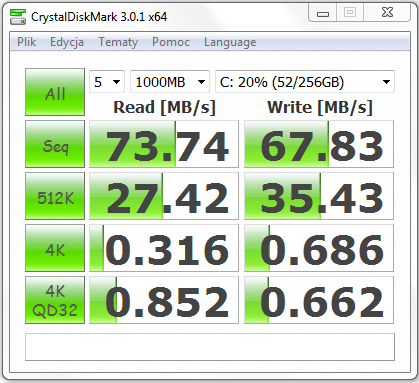419x383 pixels.
Task: Open the Tematy menu
Action: [118, 42]
